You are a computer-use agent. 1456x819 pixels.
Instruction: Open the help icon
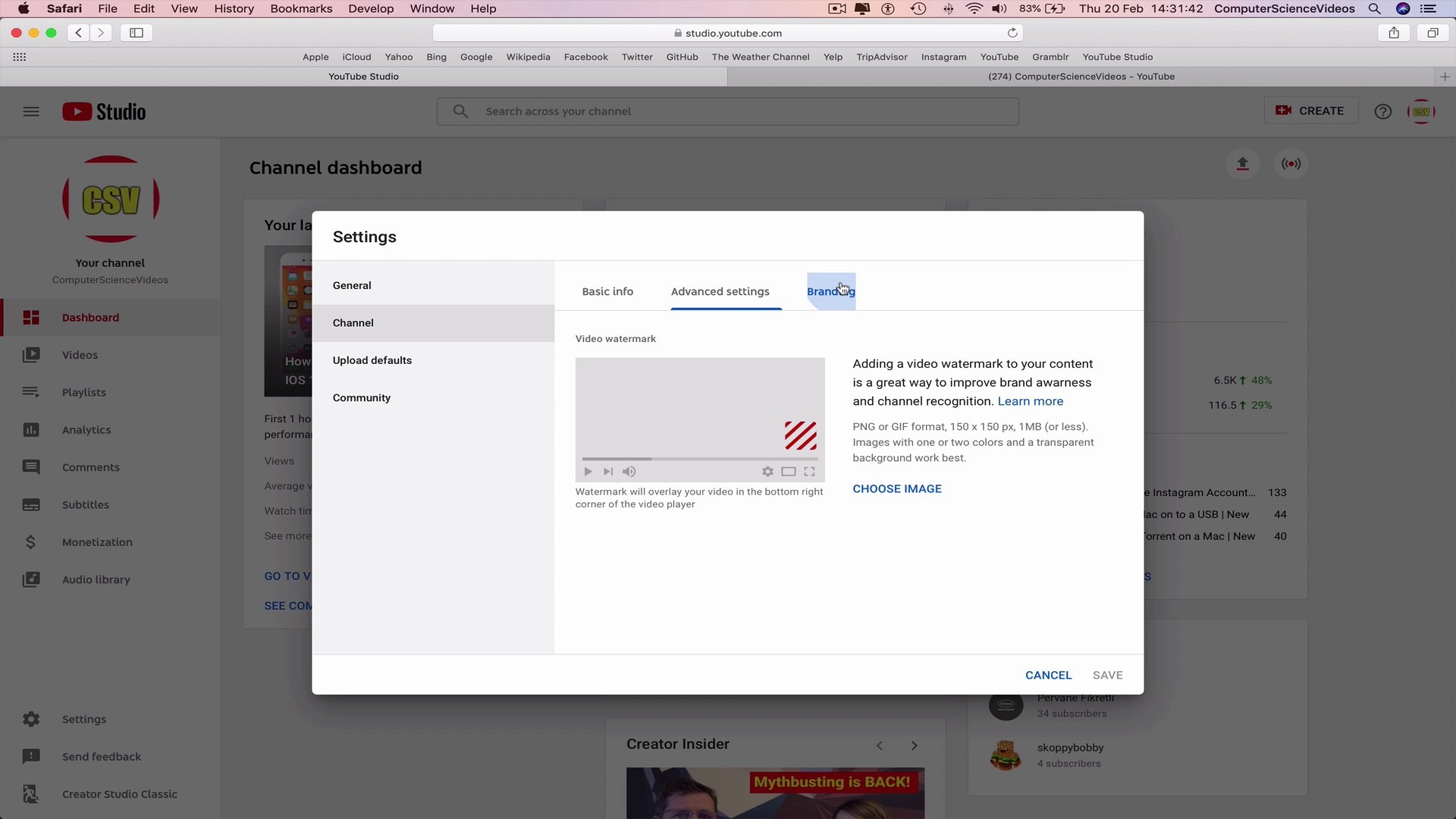tap(1382, 111)
